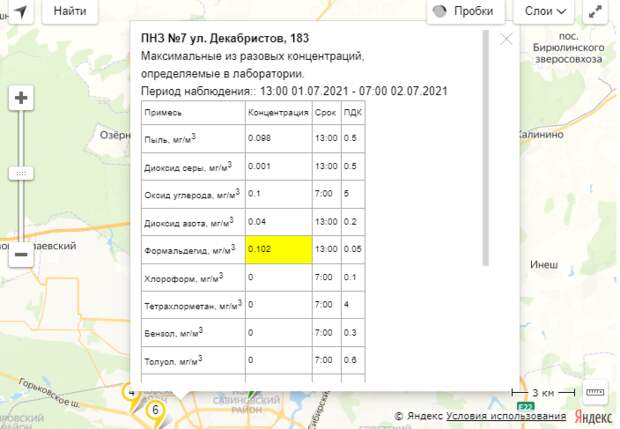Screen dimensions: 620x429
Task: Zoom in with the plus button
Action: [x=22, y=98]
